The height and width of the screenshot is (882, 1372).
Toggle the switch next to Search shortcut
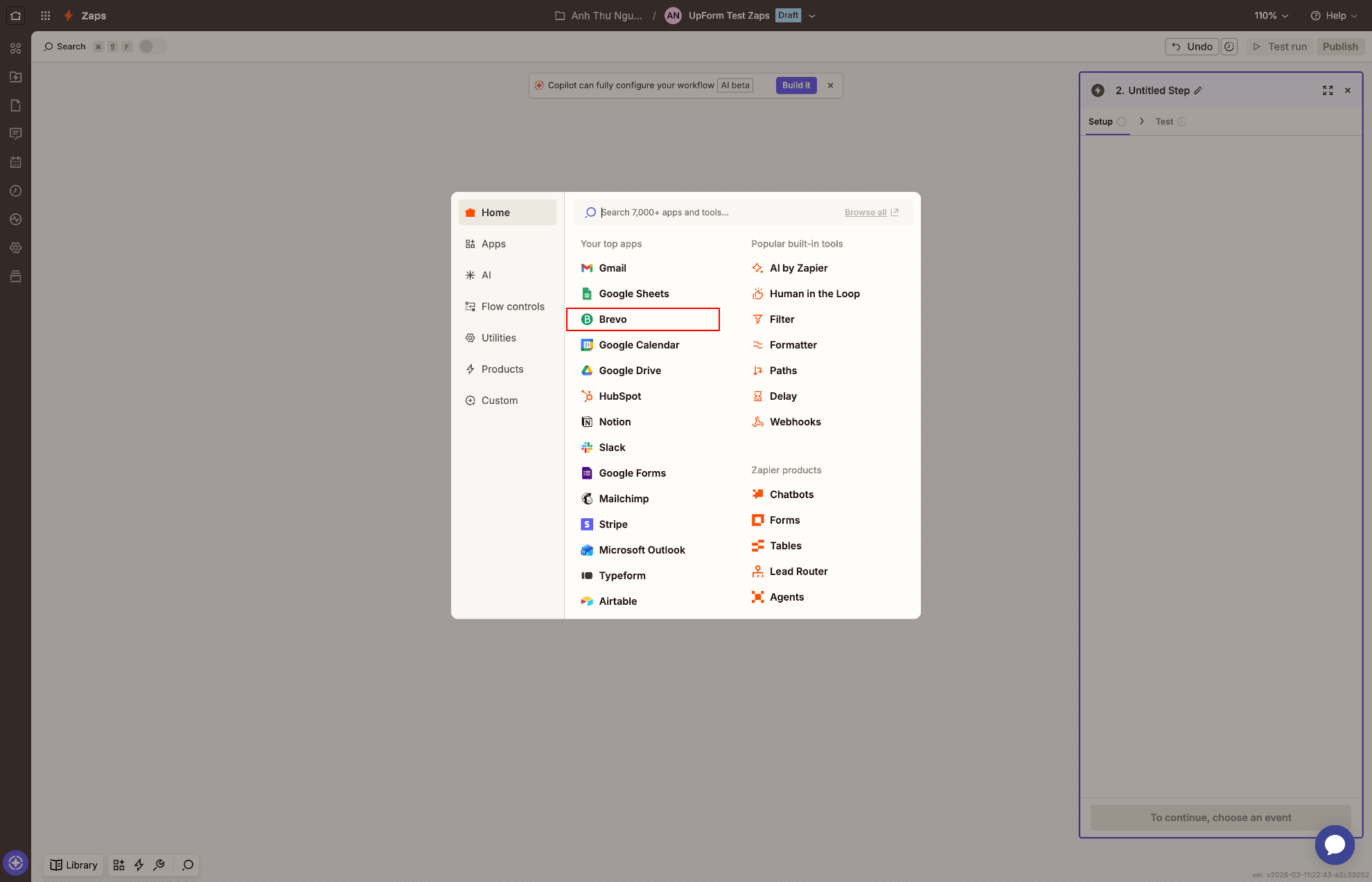[x=152, y=46]
